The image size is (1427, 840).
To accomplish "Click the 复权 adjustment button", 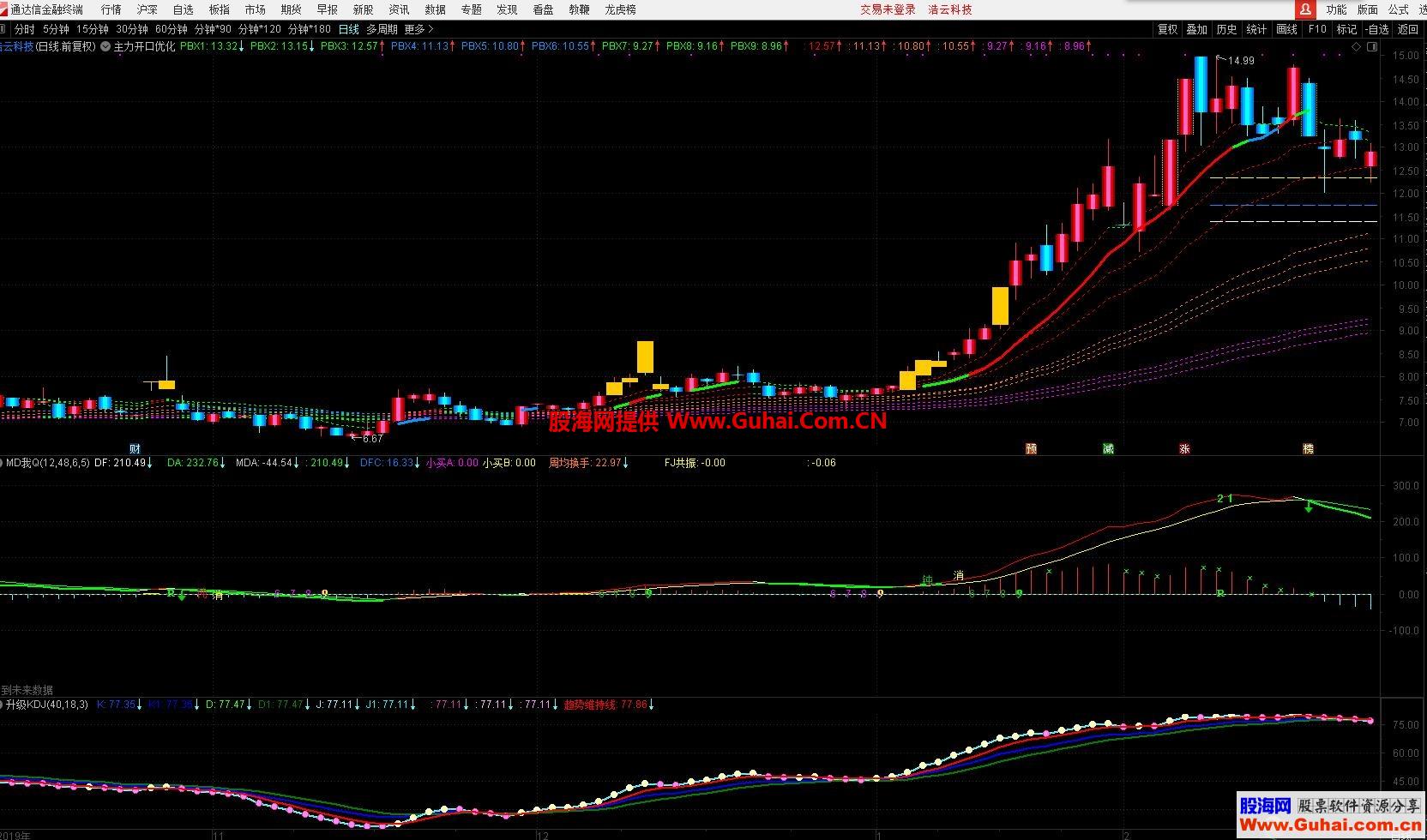I will [1168, 29].
